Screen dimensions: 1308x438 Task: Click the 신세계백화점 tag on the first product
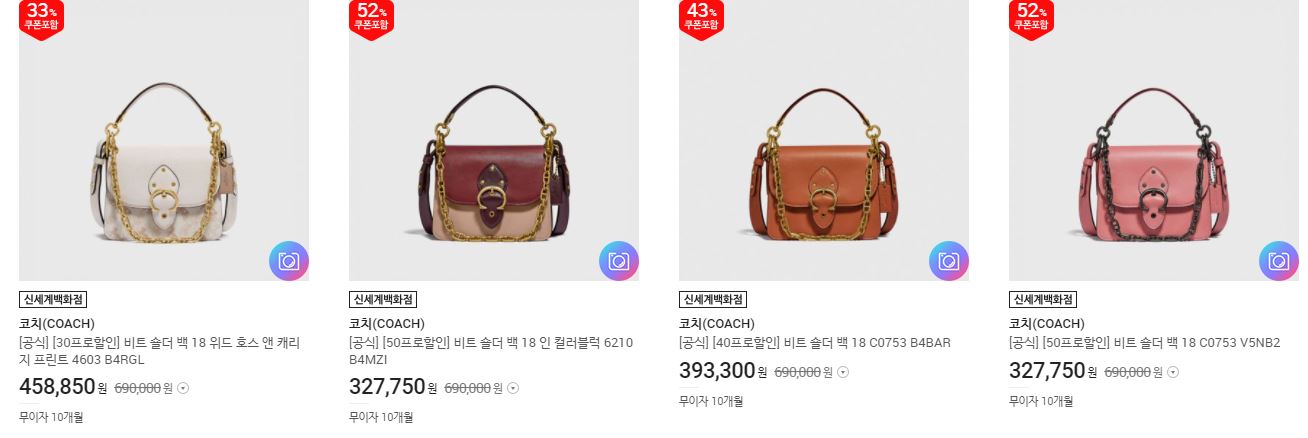click(53, 299)
